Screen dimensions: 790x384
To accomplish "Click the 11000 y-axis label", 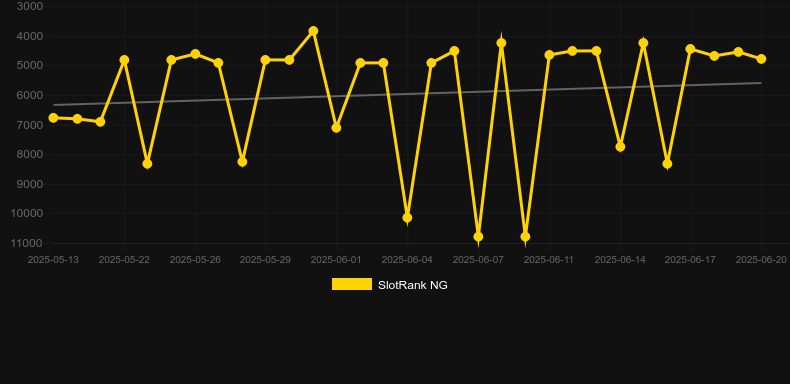I will point(27,243).
